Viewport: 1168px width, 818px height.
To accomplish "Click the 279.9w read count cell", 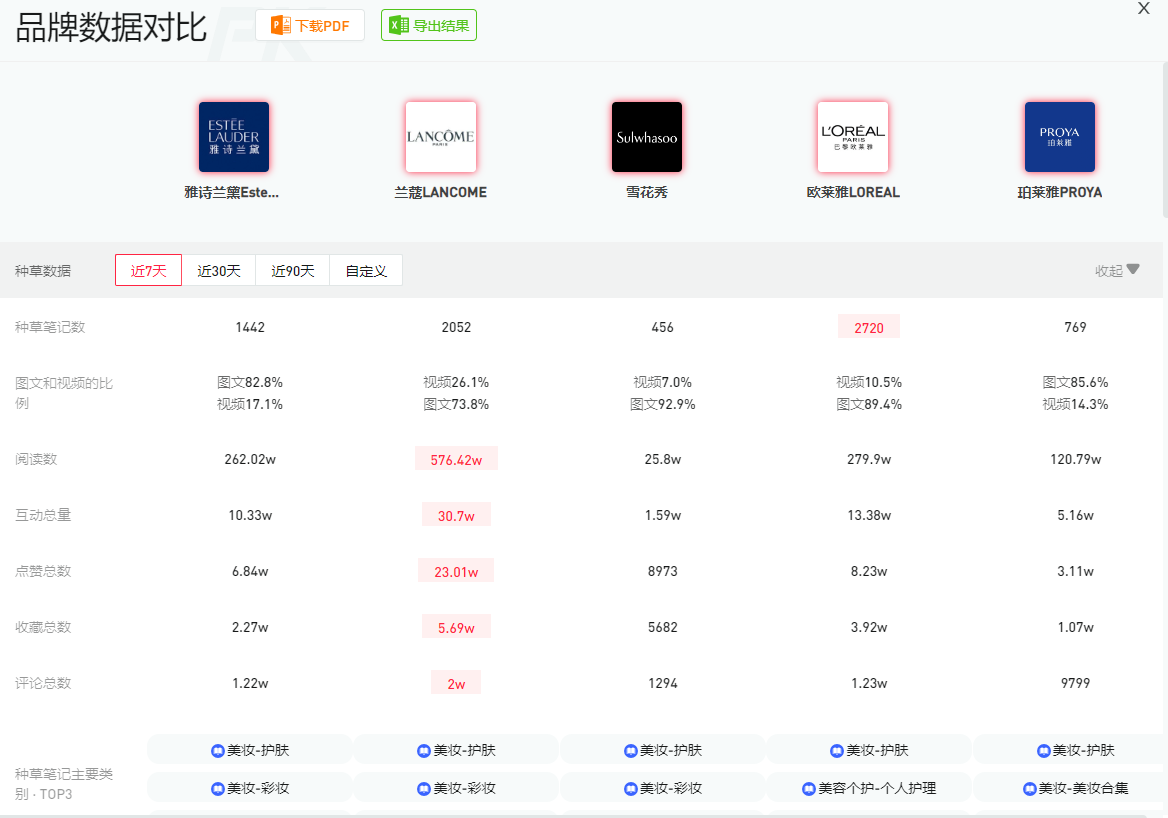I will coord(869,459).
